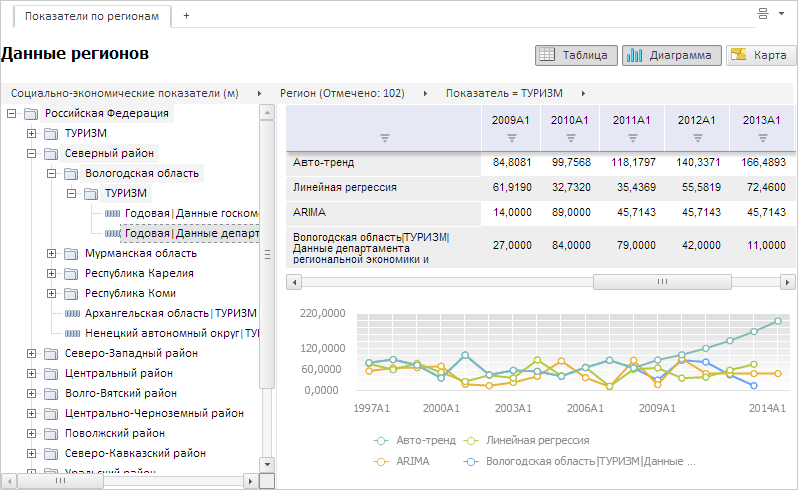Click the folder icon of Мурманская область
The height and width of the screenshot is (490, 798).
[x=71, y=254]
